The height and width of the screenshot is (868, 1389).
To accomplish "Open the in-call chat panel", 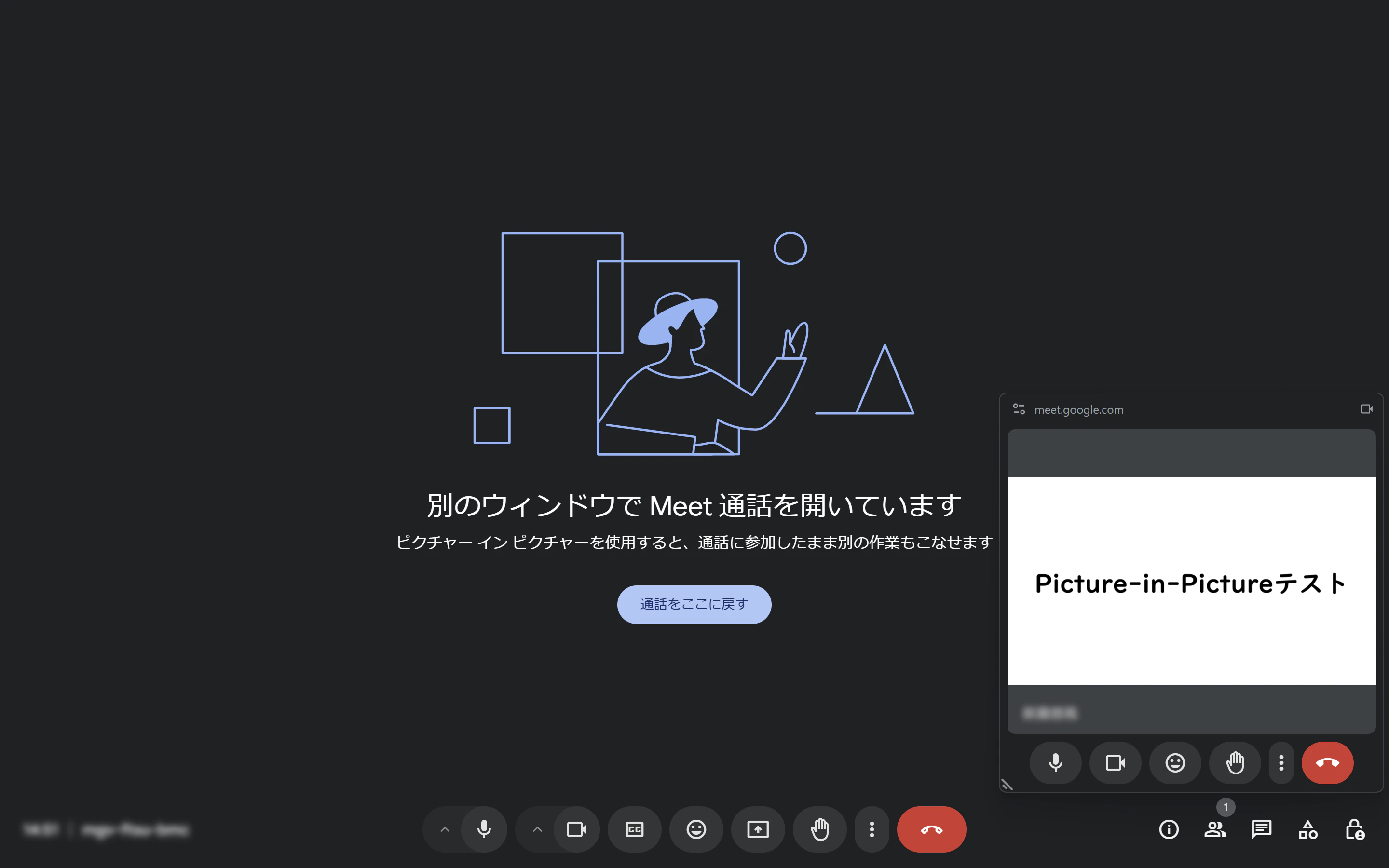I will pos(1261,829).
